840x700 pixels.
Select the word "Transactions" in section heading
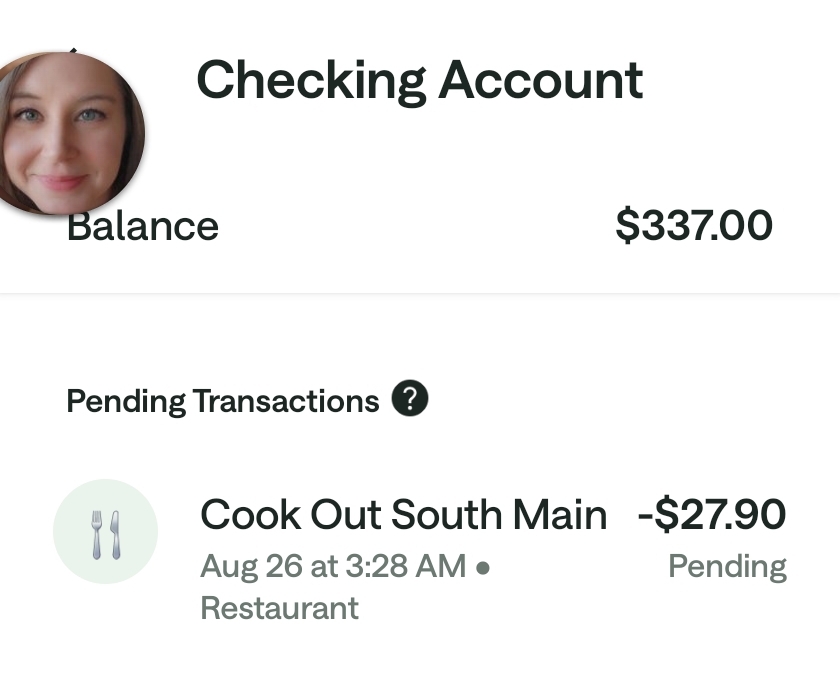click(x=286, y=401)
